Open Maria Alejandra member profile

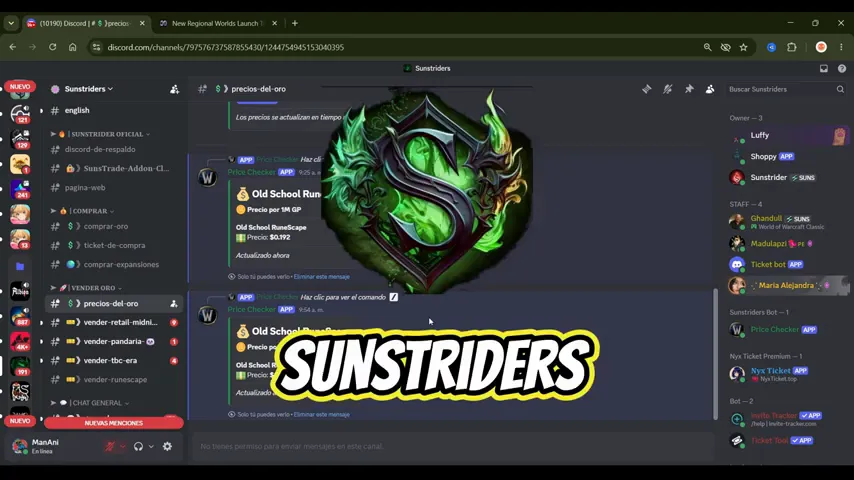pyautogui.click(x=788, y=285)
